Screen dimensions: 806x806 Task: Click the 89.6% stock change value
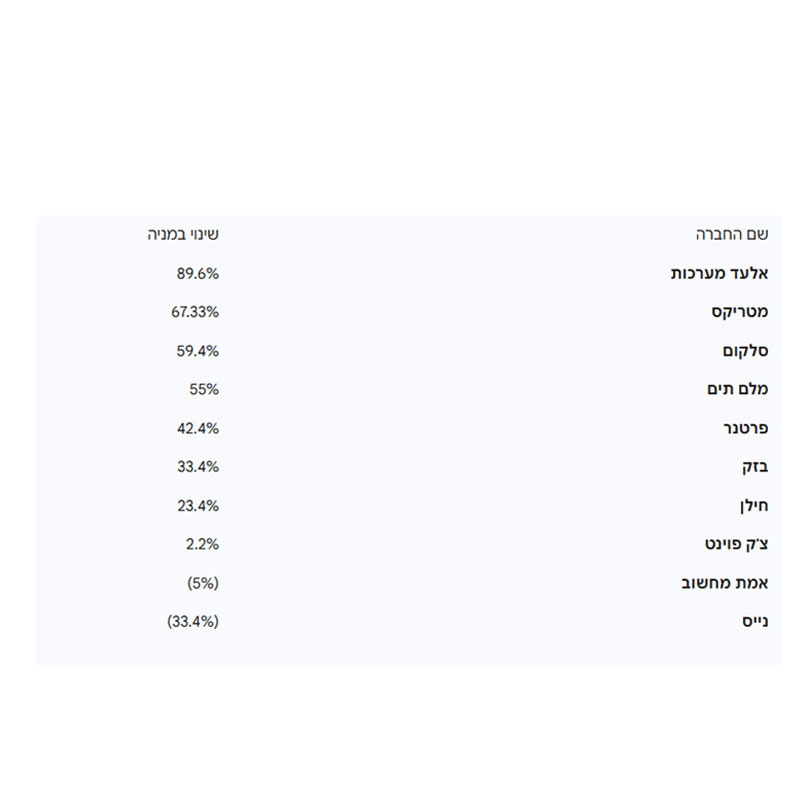(198, 273)
